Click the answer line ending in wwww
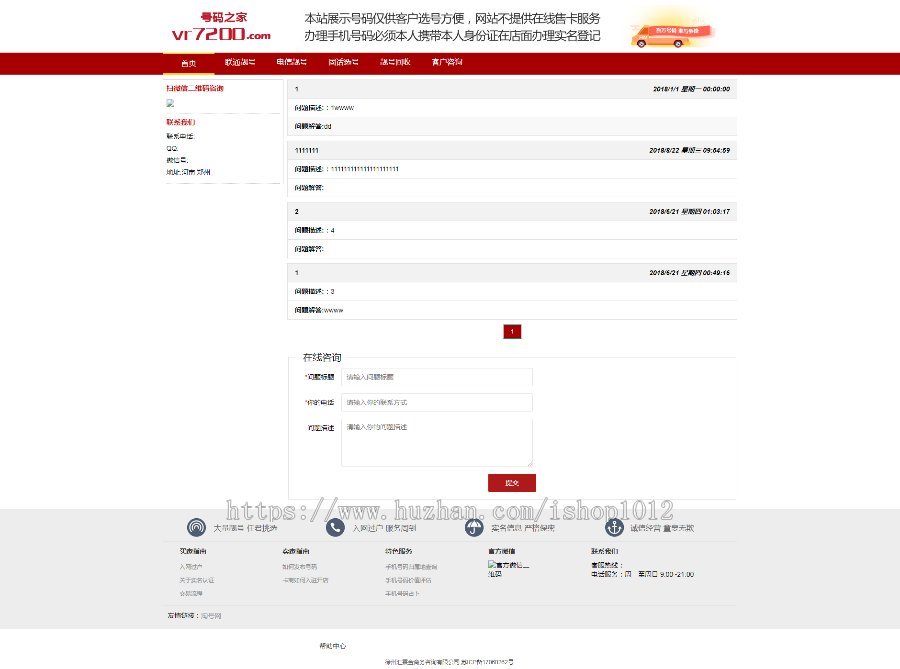The height and width of the screenshot is (669, 900). click(319, 310)
